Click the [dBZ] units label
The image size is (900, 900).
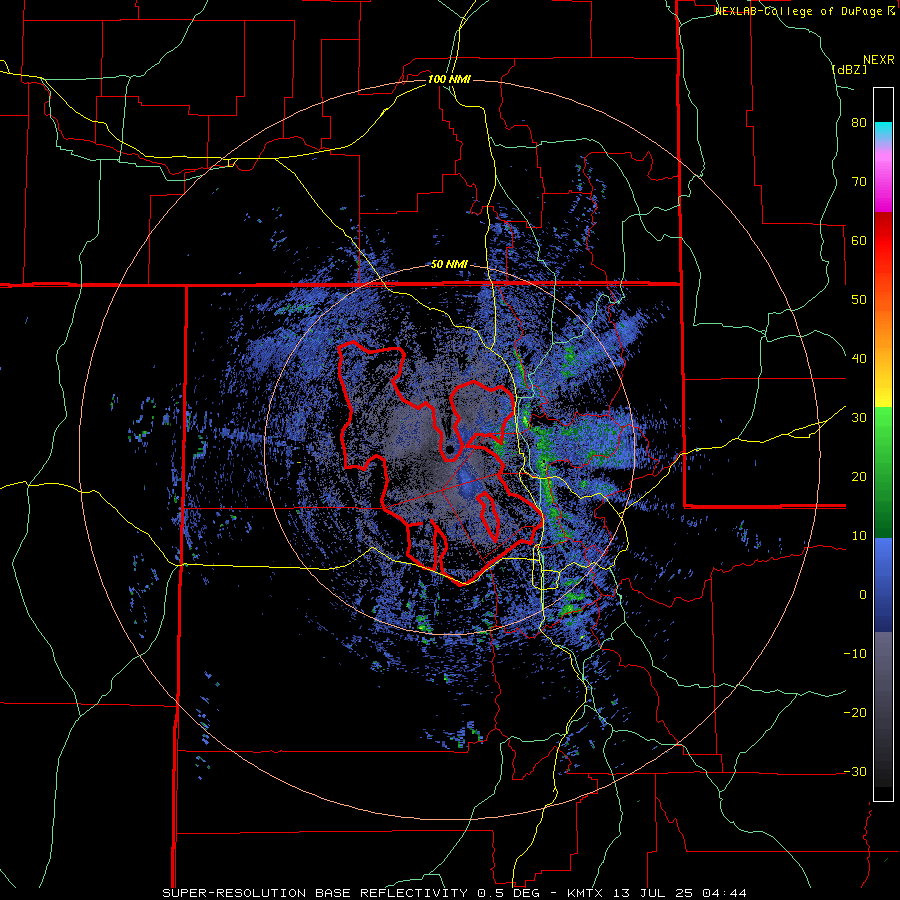coord(849,69)
